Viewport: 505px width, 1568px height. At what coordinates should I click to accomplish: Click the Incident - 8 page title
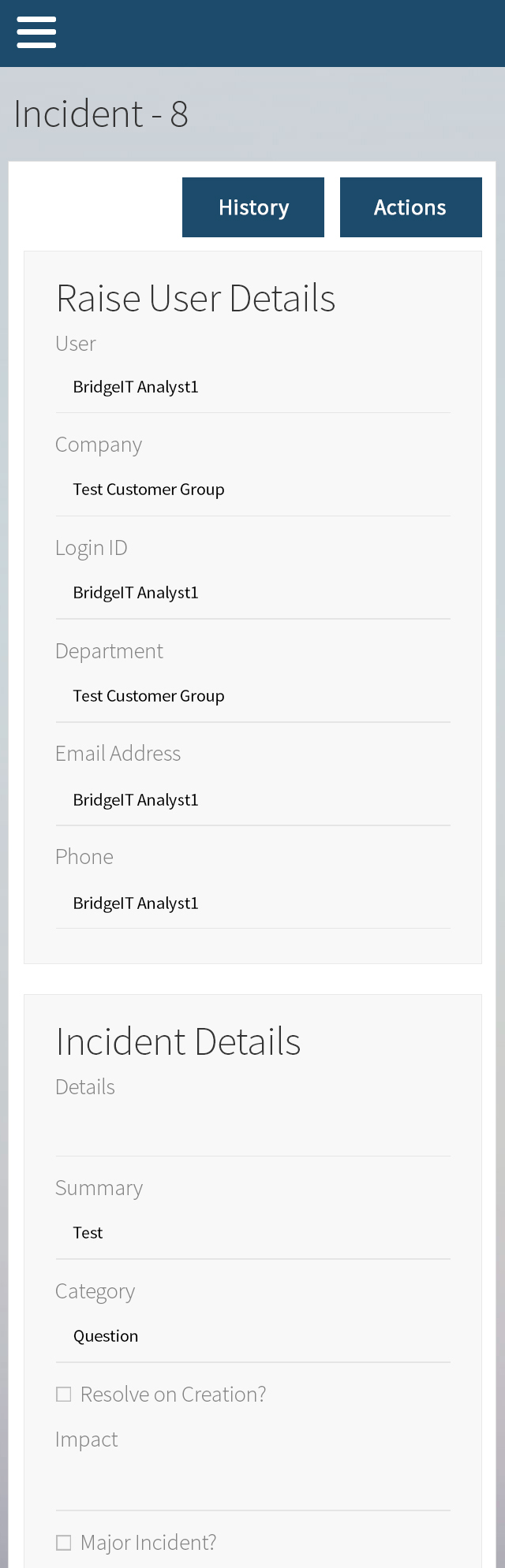tap(101, 114)
